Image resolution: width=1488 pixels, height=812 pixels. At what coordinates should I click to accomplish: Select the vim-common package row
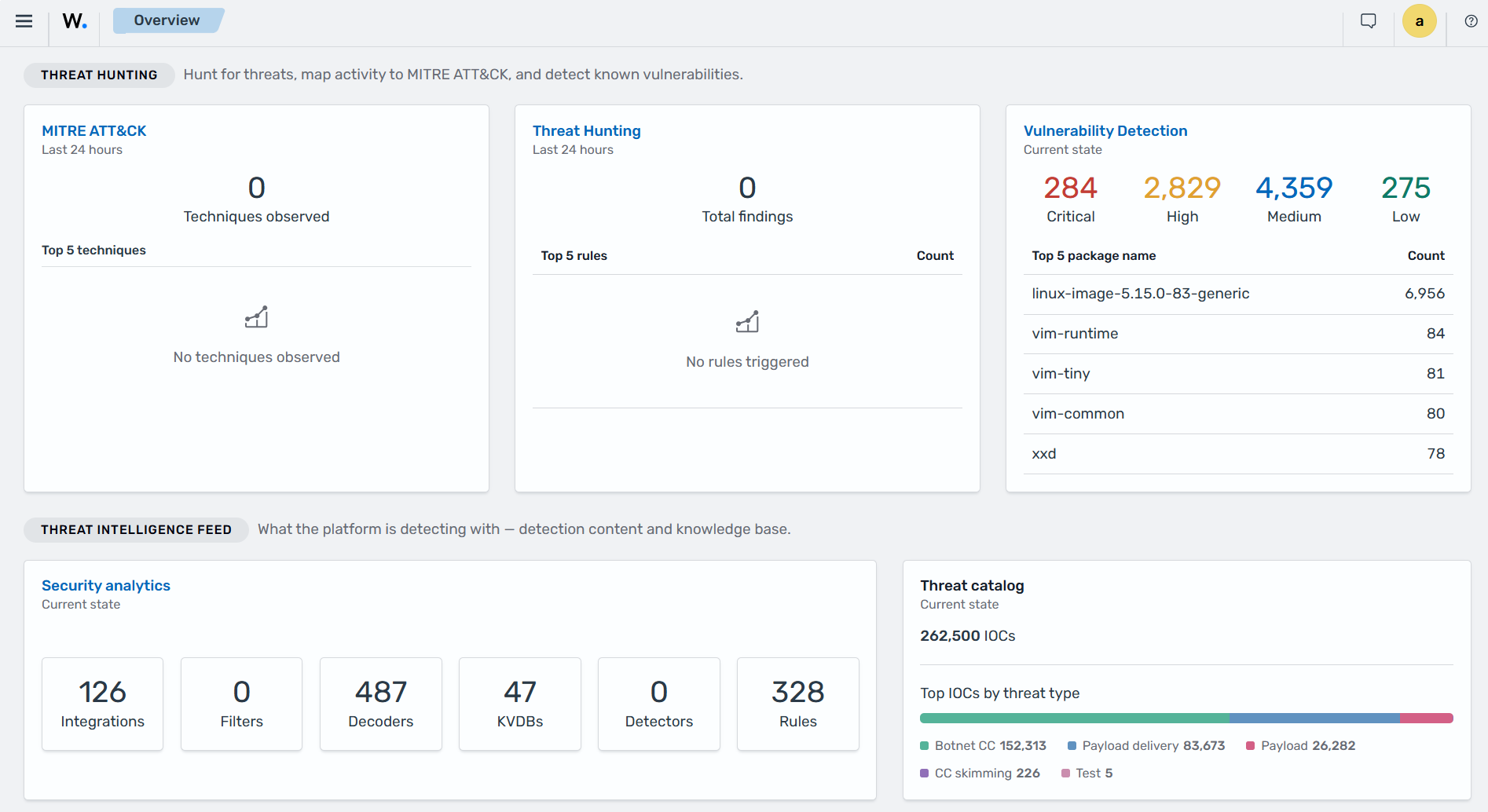[x=1238, y=414]
